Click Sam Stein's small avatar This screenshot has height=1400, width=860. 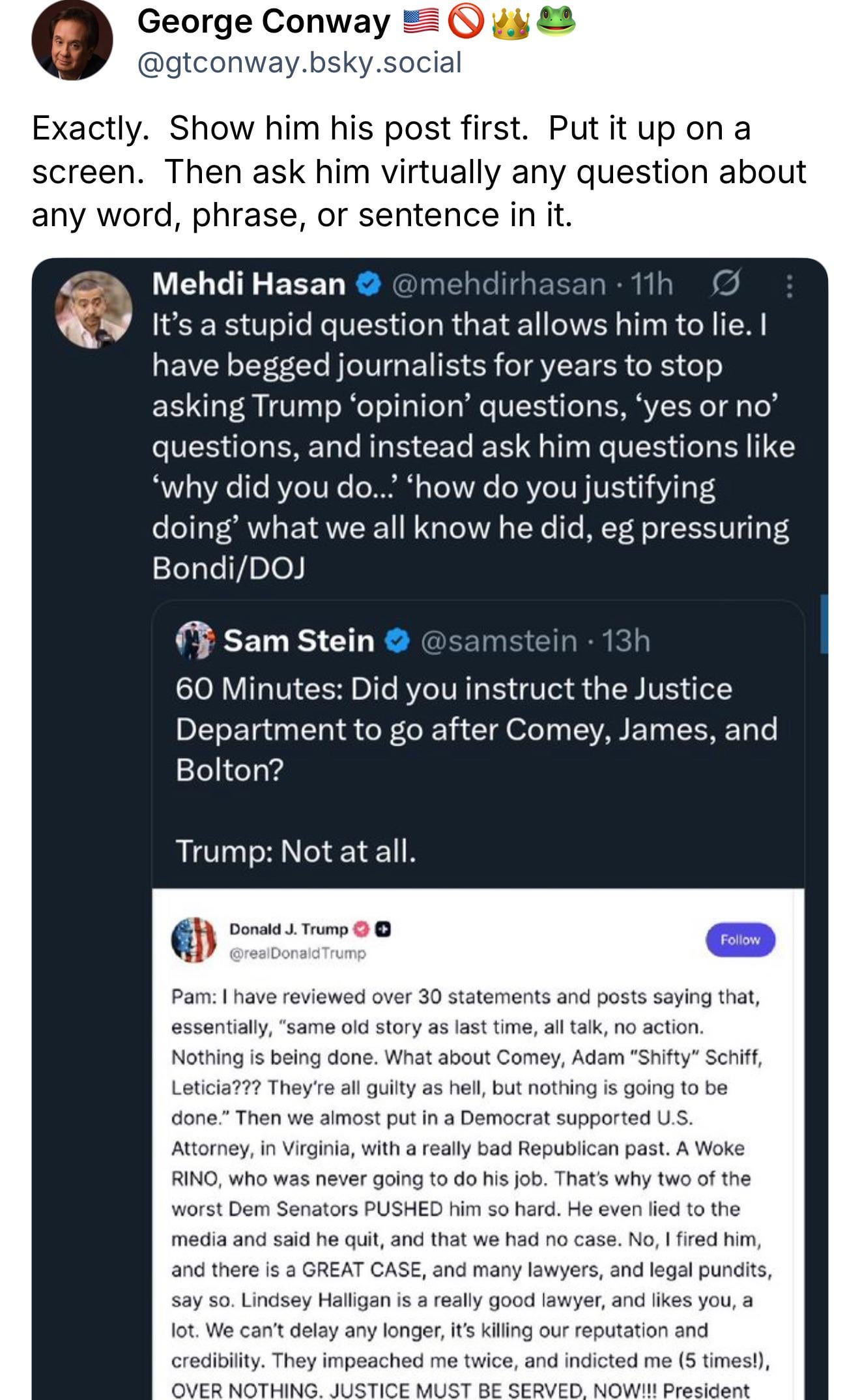[x=195, y=640]
